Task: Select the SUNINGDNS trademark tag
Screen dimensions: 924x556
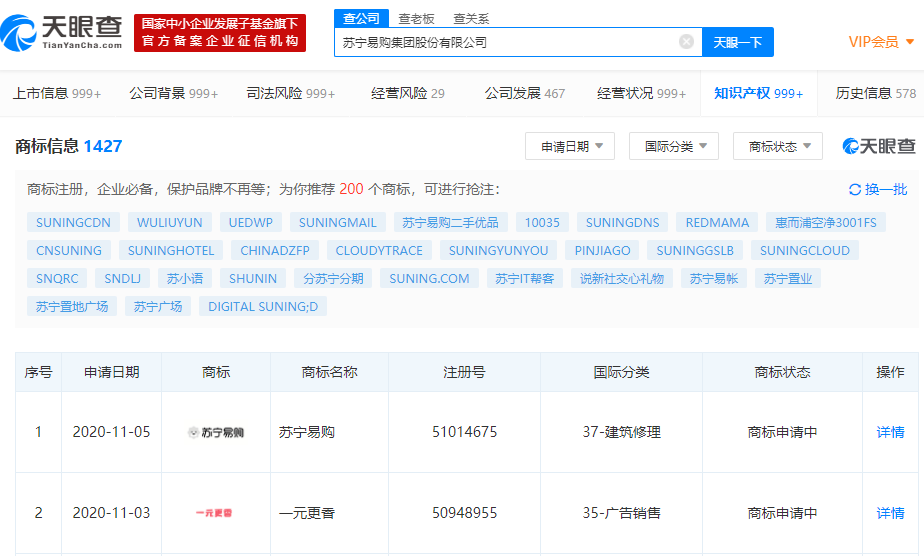Action: point(622,222)
